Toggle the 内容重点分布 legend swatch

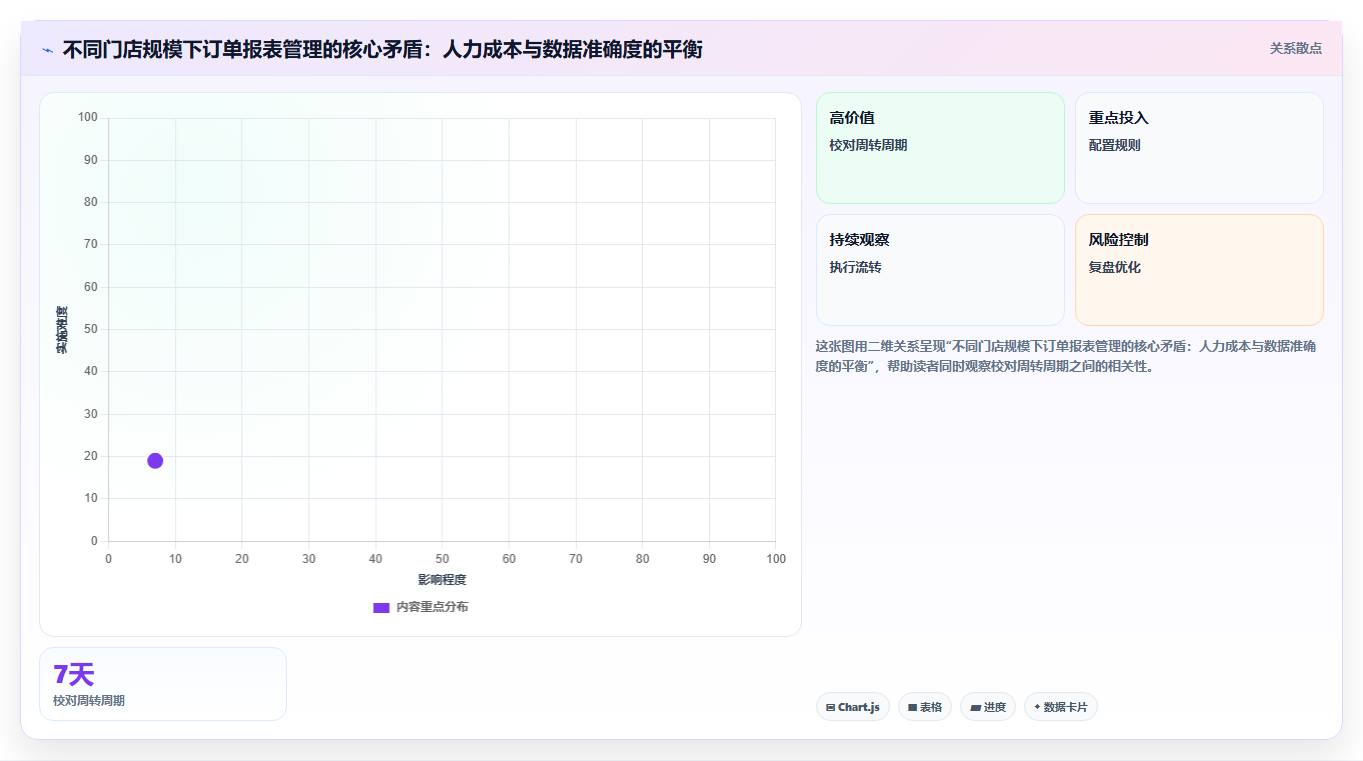pos(381,607)
